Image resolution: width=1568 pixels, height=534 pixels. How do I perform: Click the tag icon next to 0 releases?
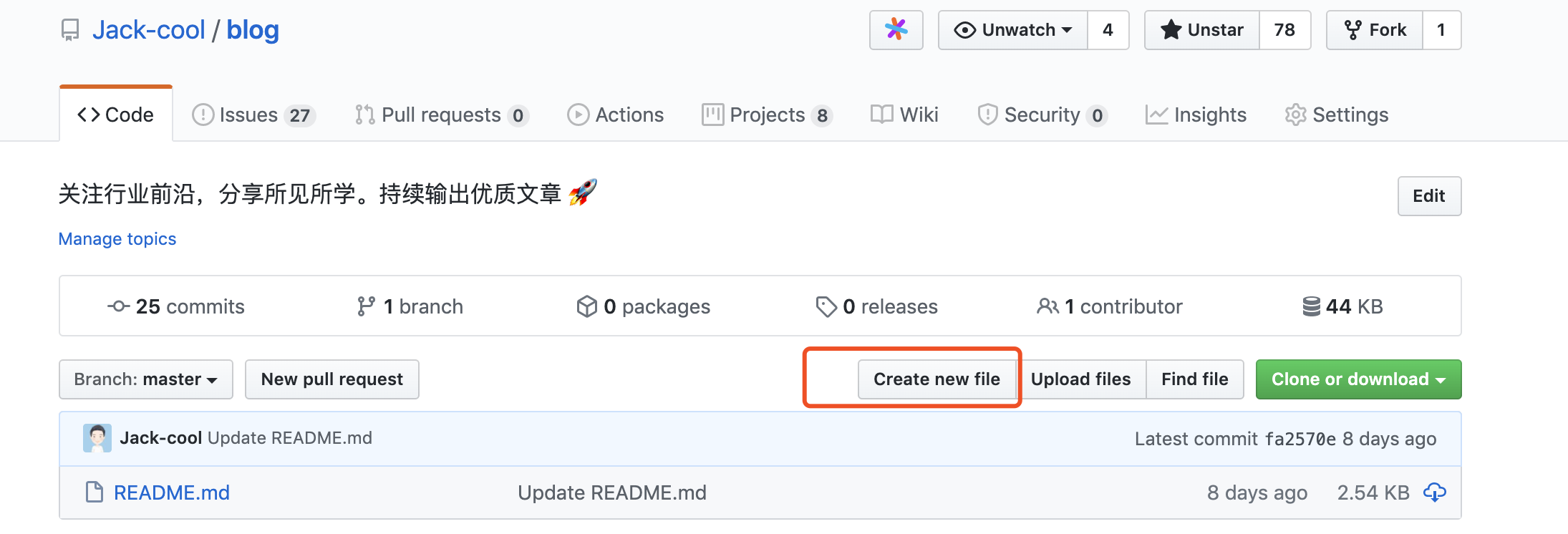point(826,306)
